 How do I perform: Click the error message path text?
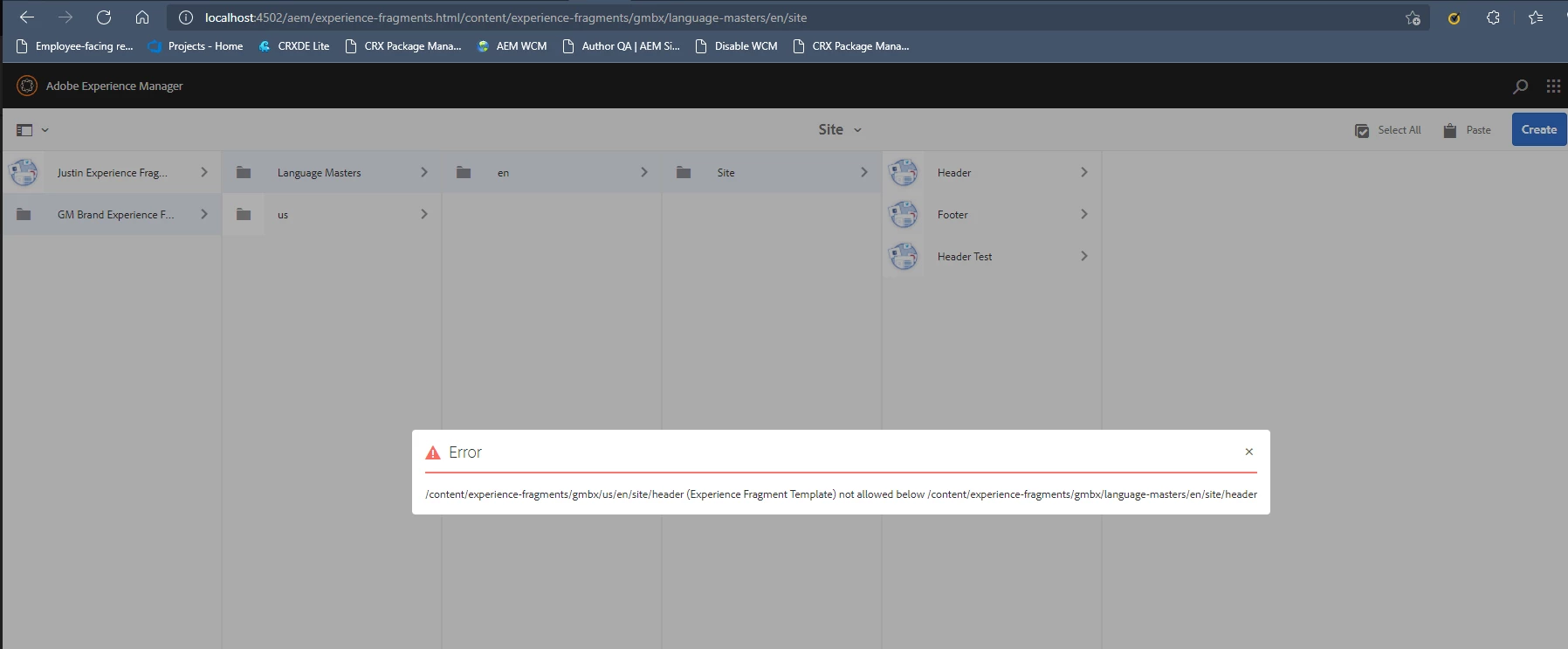tap(841, 494)
